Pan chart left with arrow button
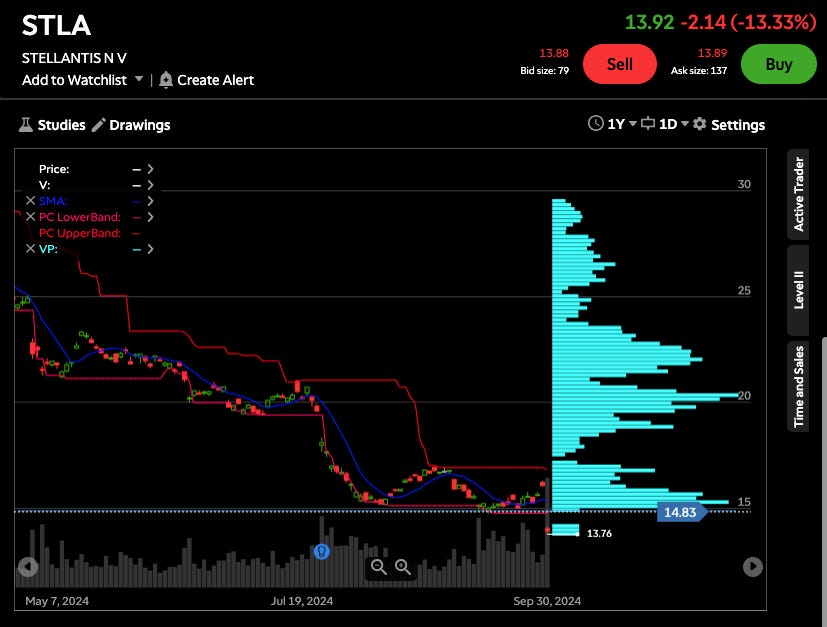 point(28,567)
